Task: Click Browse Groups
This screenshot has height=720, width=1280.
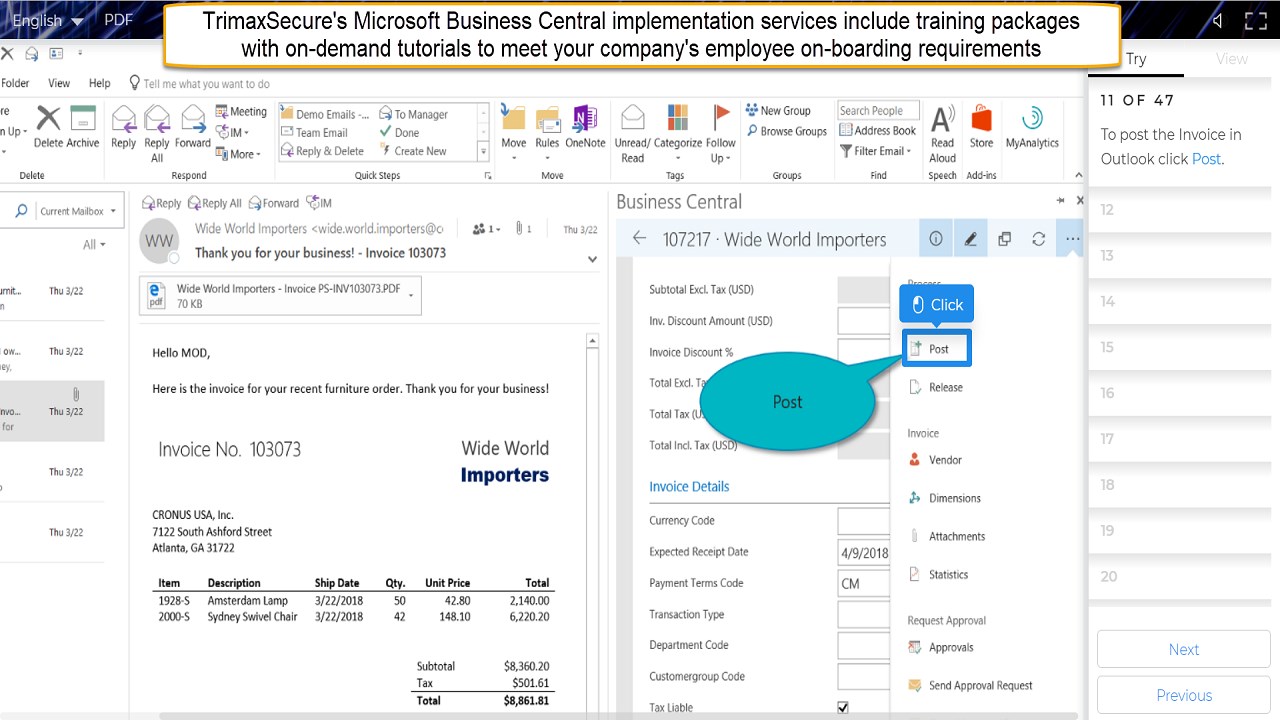Action: coord(786,131)
